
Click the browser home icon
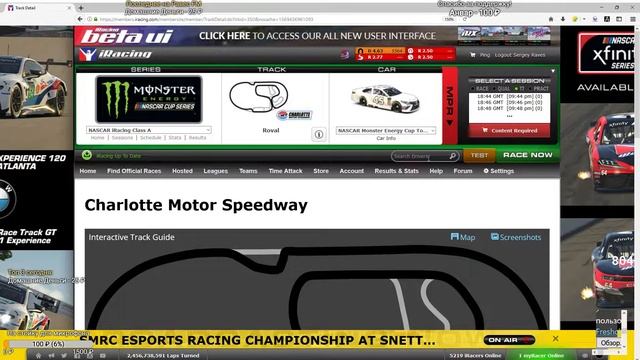point(551,19)
